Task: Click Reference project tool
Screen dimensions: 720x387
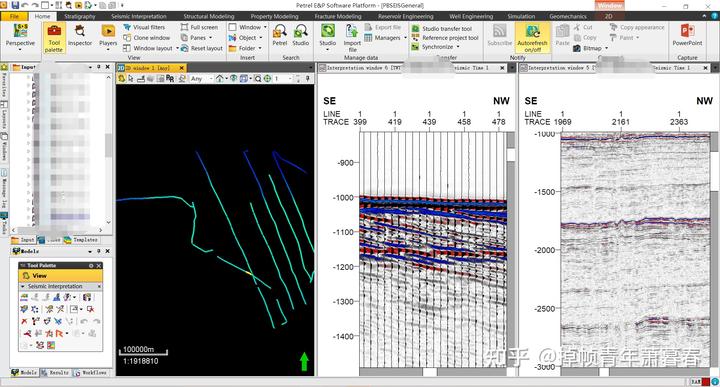Action: click(x=445, y=38)
